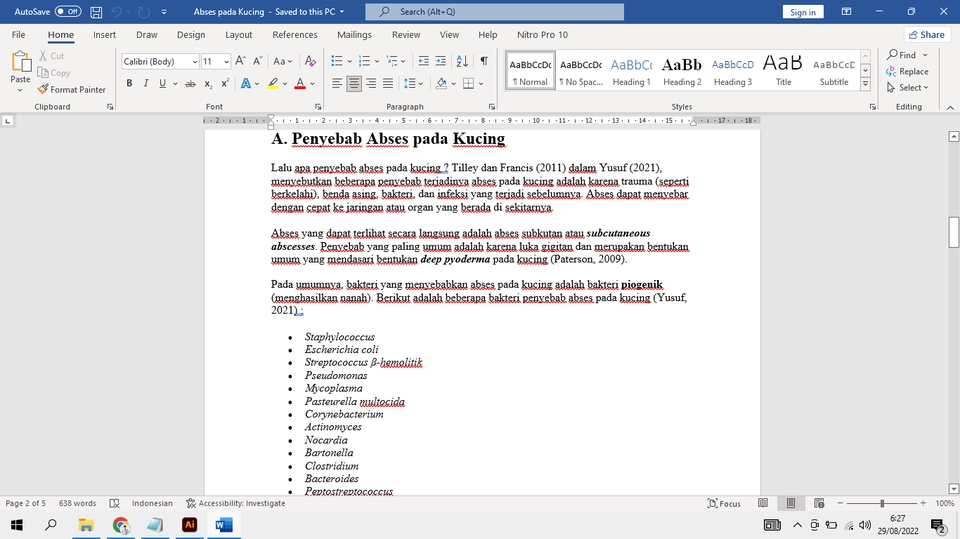Expand the Styles gallery More arrow
The image size is (960, 539).
tap(865, 84)
